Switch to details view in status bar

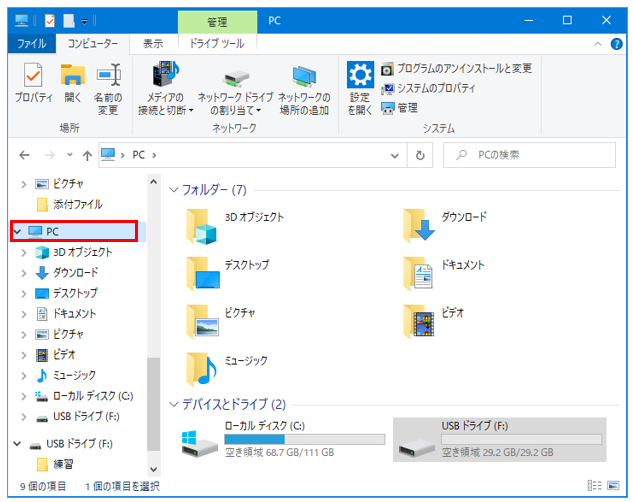(x=597, y=486)
